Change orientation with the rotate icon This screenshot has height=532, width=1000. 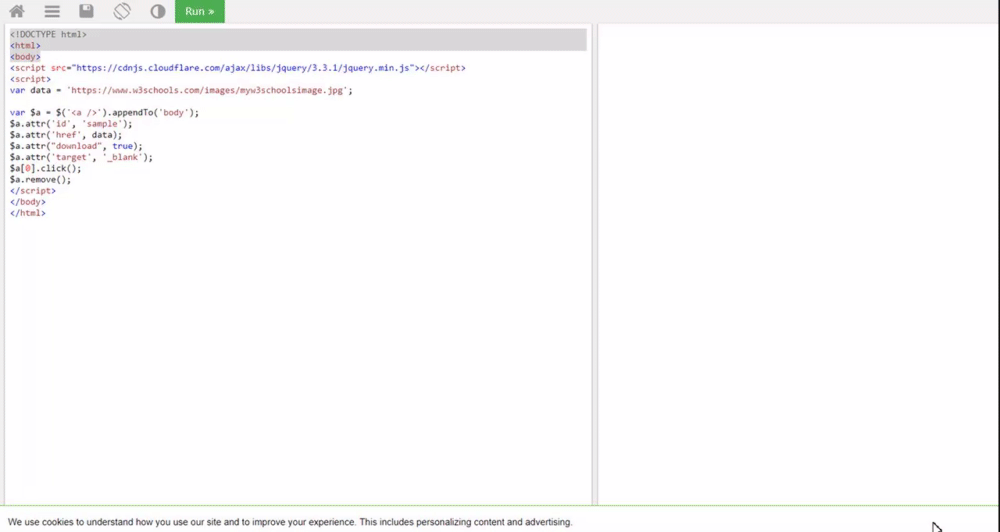pos(122,11)
